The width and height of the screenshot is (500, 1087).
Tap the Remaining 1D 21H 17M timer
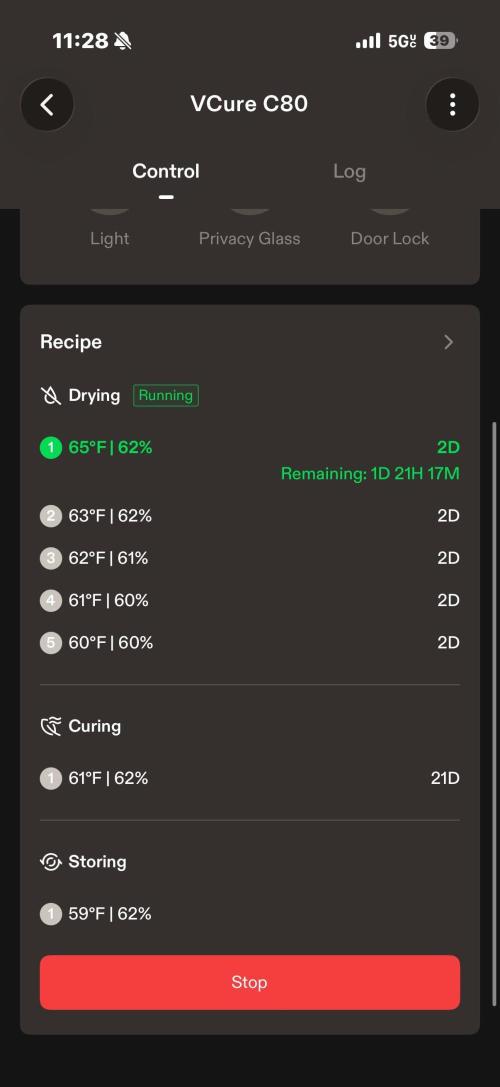370,474
